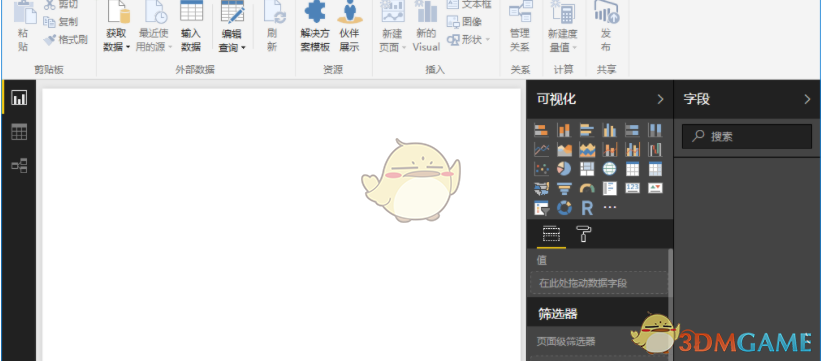Select the Stacked bar chart visual
This screenshot has height=361, width=823.
click(541, 130)
